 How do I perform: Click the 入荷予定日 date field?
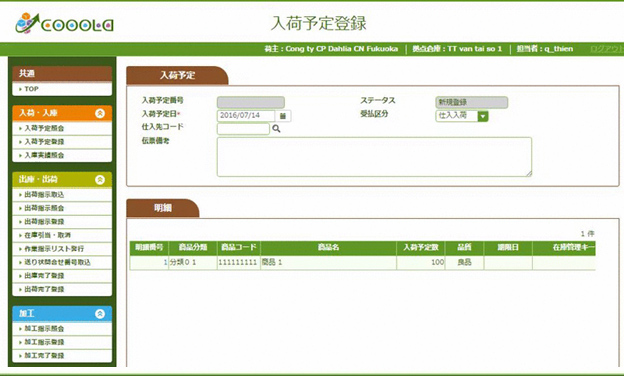pyautogui.click(x=246, y=116)
